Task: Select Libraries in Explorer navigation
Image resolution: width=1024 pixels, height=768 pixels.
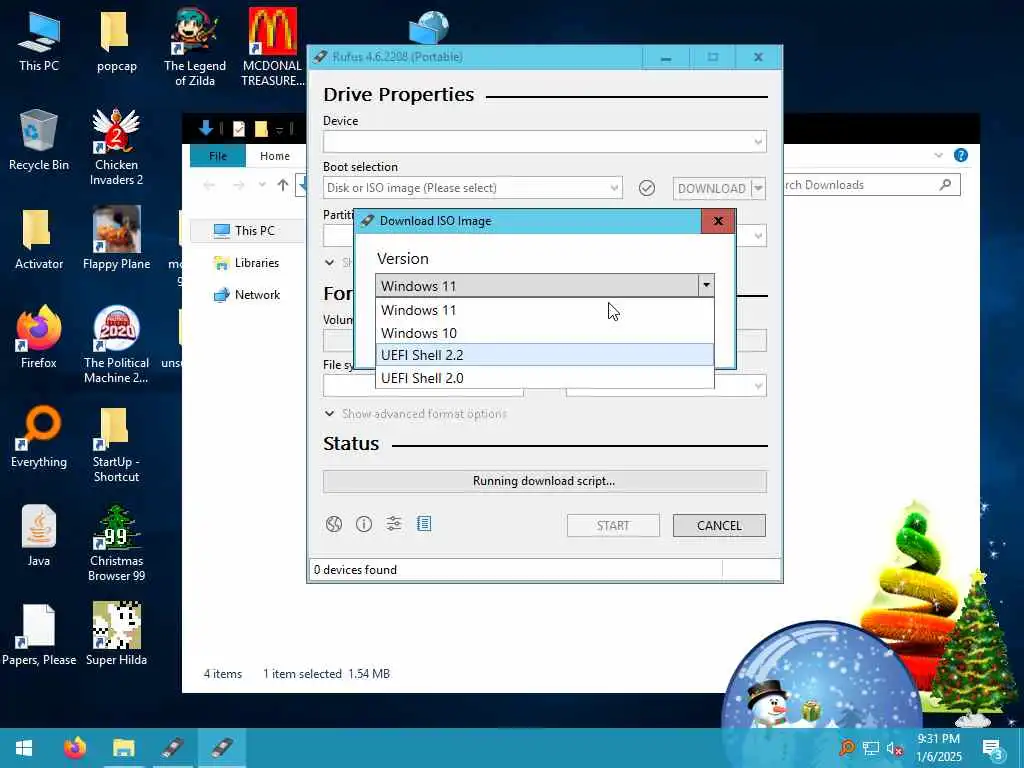Action: coord(246,263)
